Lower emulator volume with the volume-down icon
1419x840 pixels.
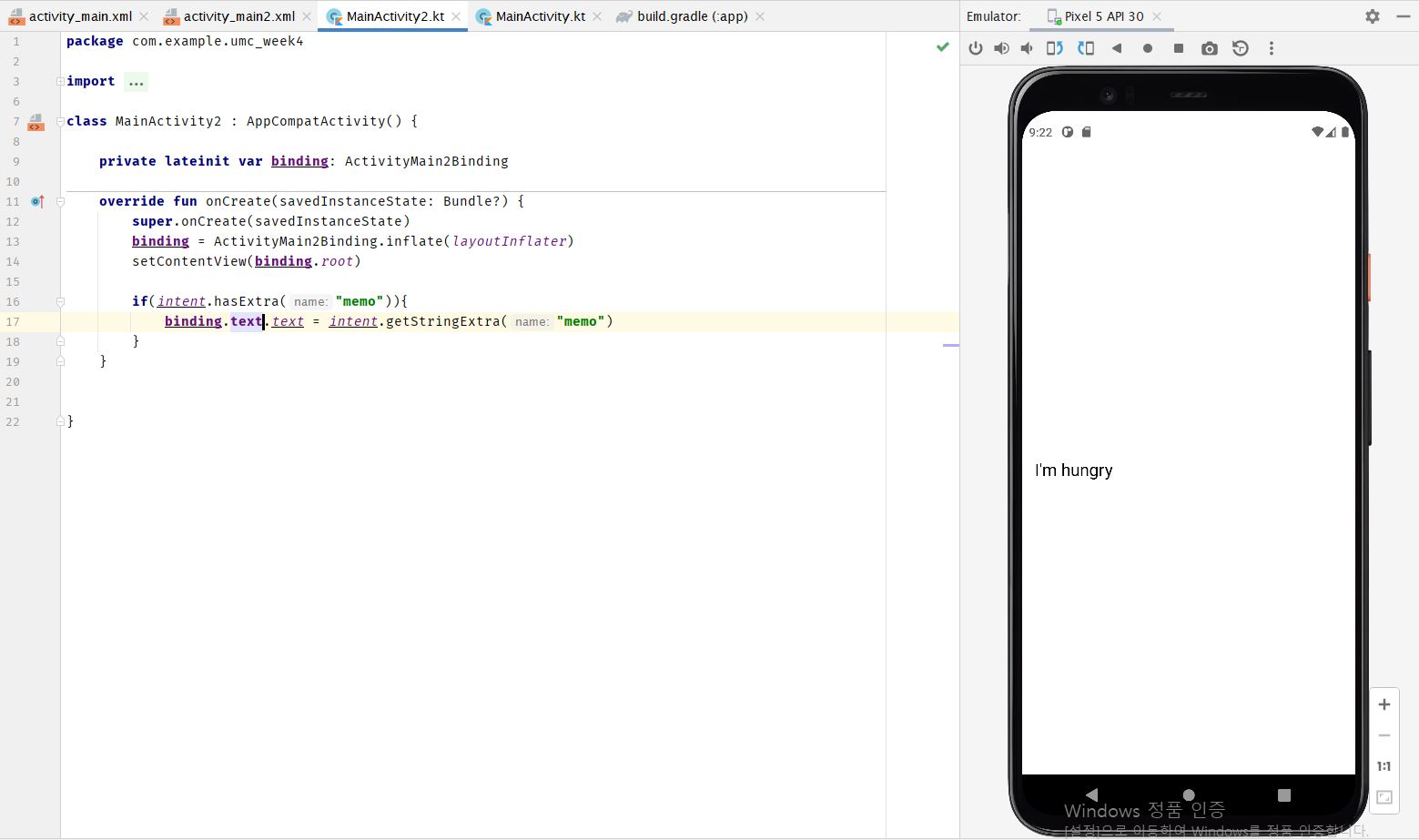click(1027, 48)
